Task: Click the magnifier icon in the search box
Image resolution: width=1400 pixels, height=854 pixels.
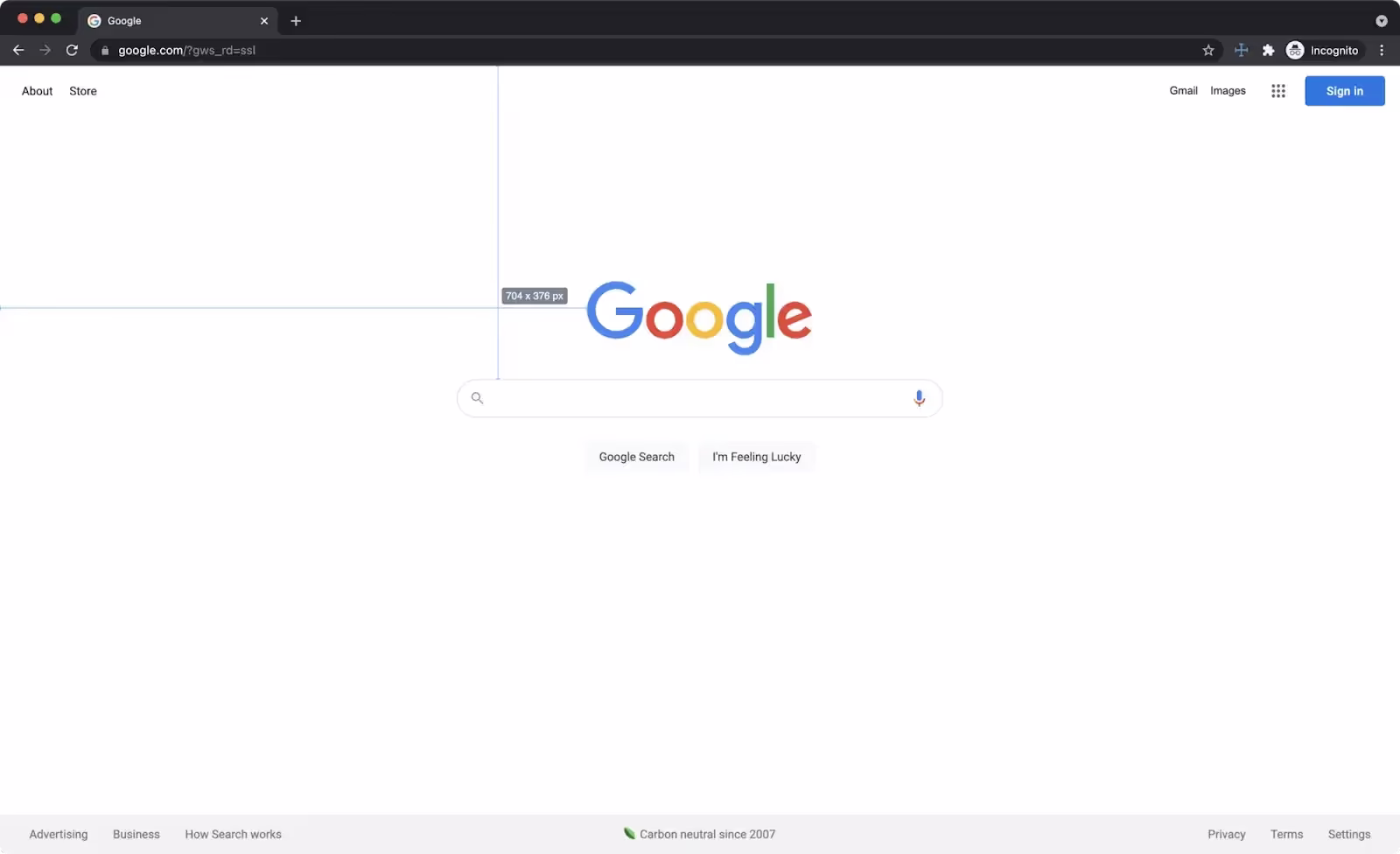Action: click(x=477, y=398)
